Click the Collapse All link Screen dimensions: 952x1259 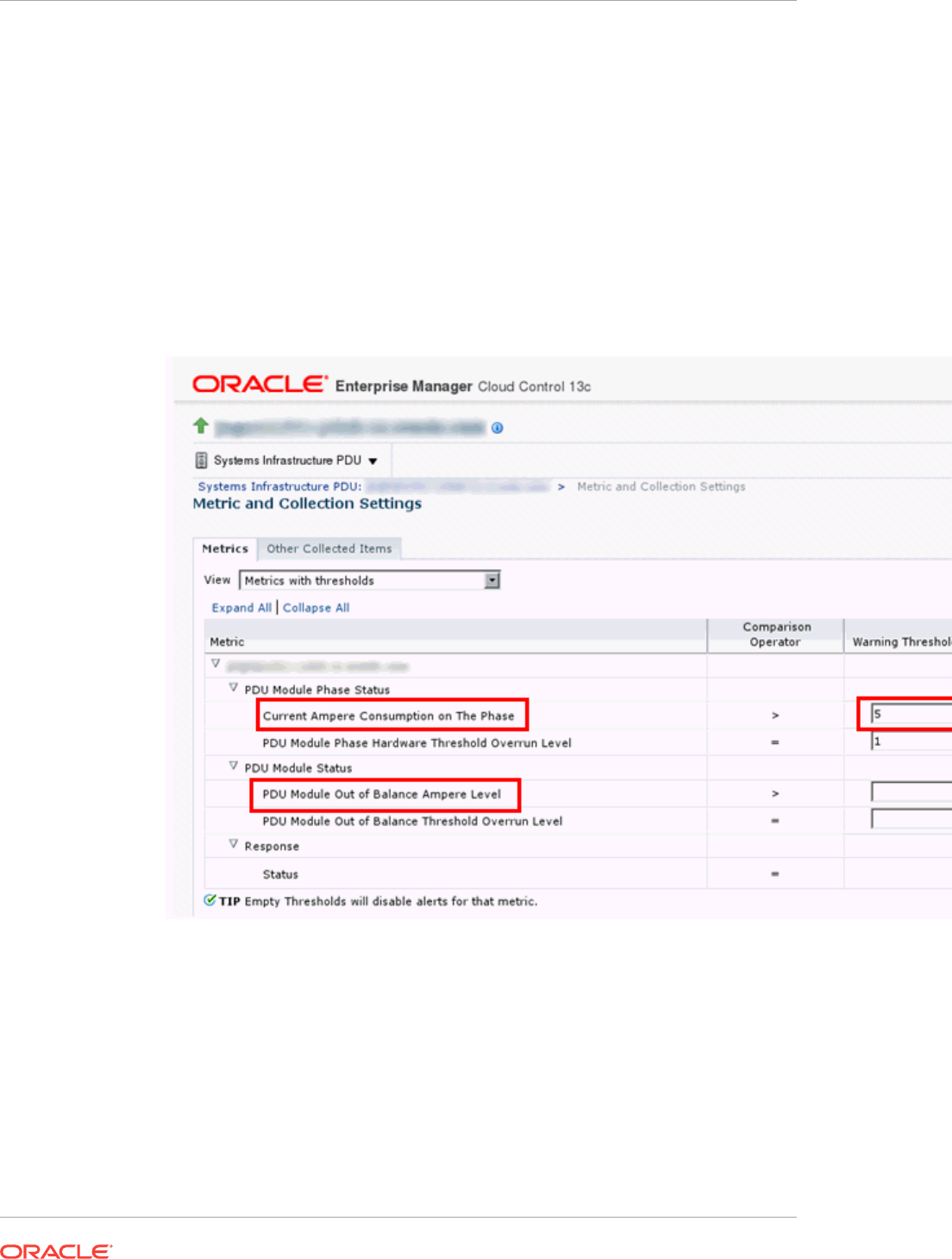coord(316,608)
